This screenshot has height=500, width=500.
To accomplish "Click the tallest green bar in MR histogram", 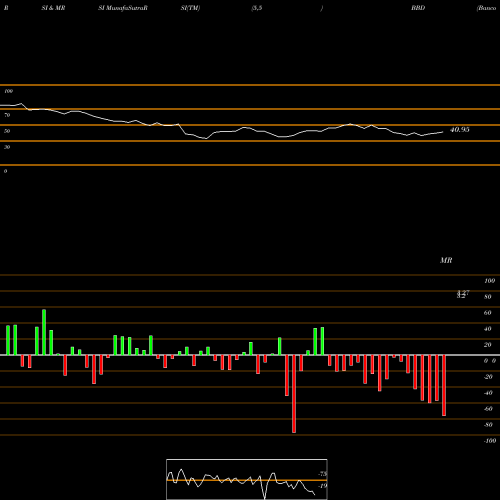I will (x=44, y=332).
